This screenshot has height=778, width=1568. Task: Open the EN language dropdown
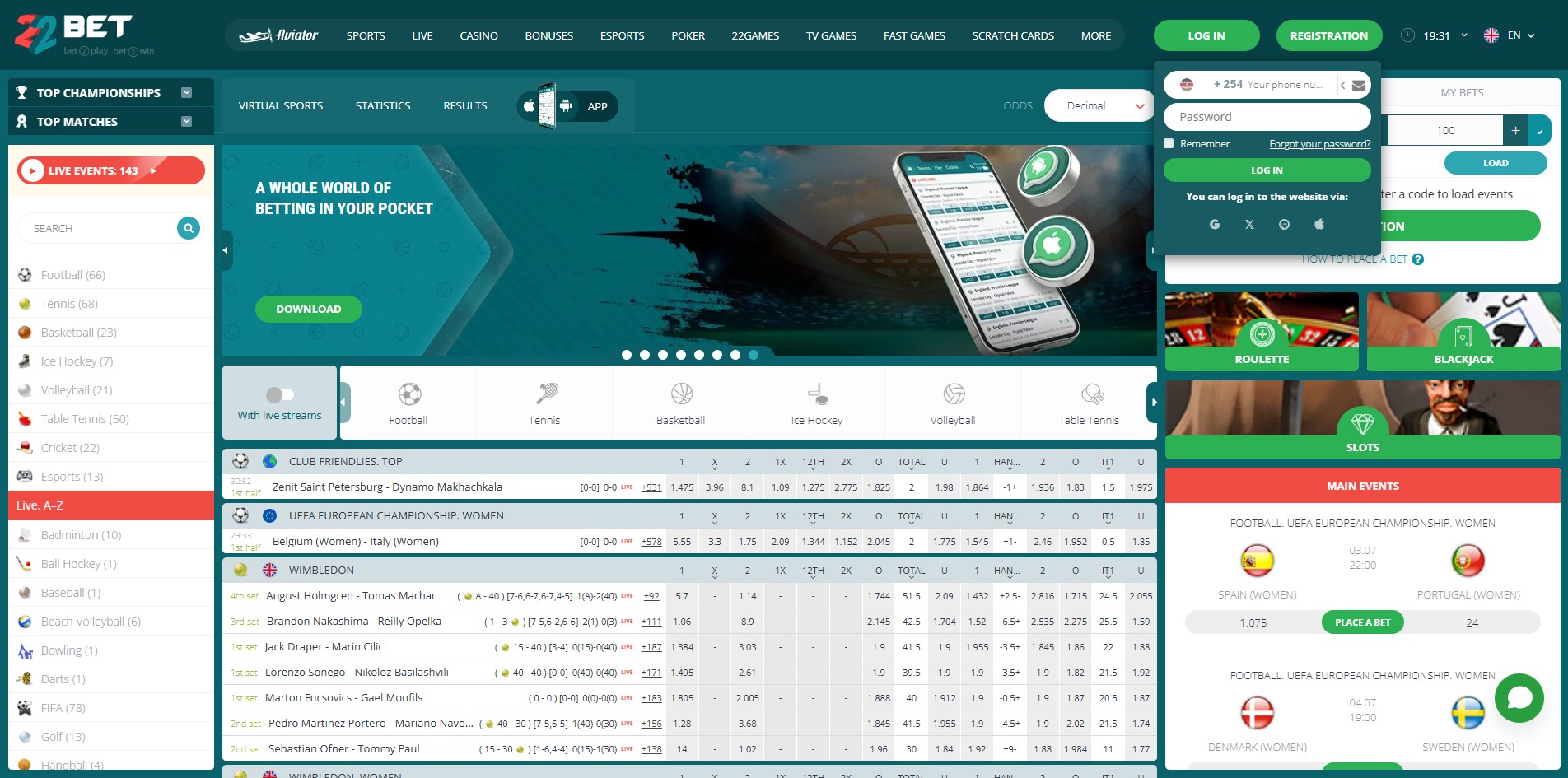(1511, 35)
